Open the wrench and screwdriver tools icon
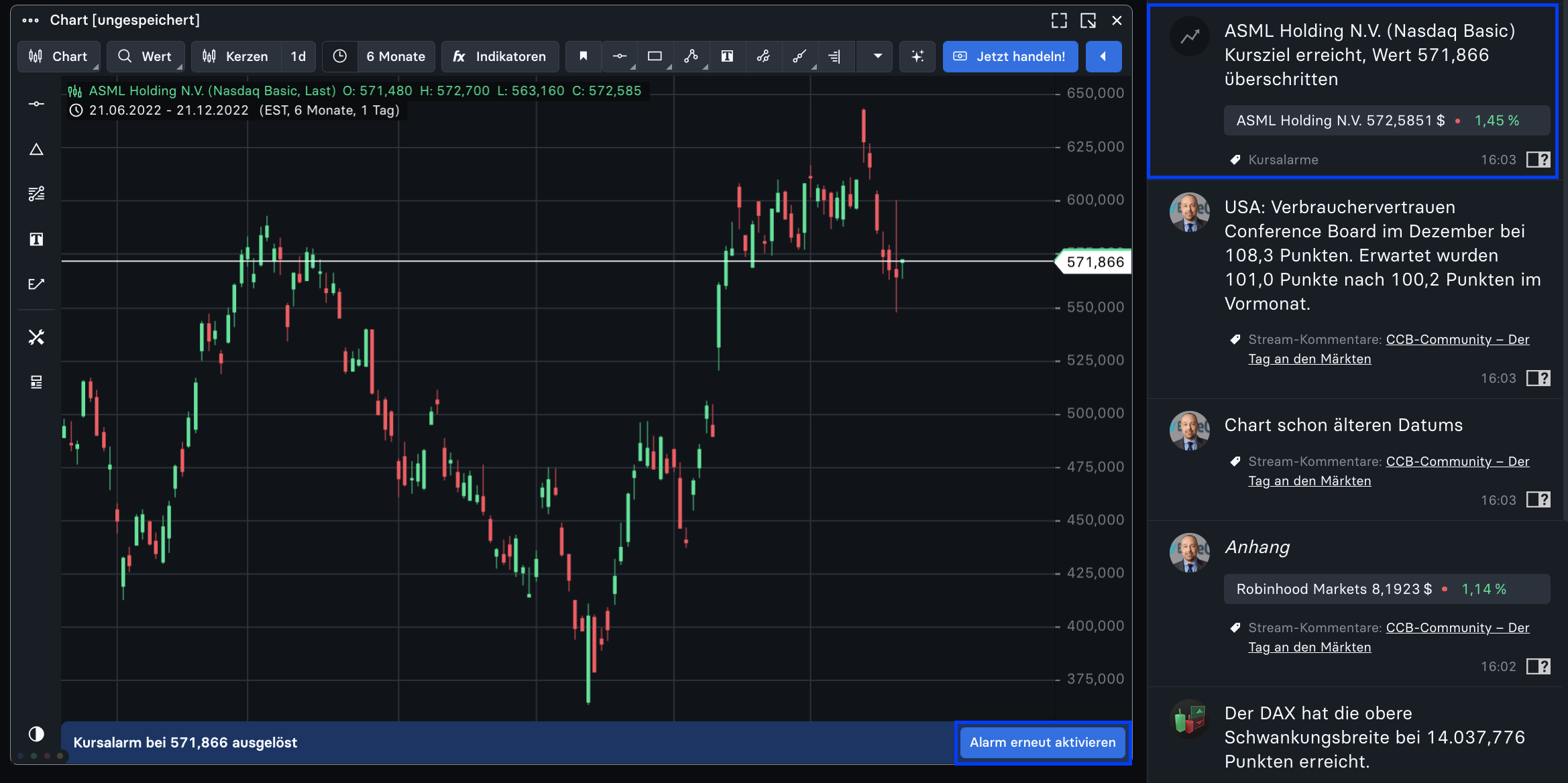 (36, 337)
